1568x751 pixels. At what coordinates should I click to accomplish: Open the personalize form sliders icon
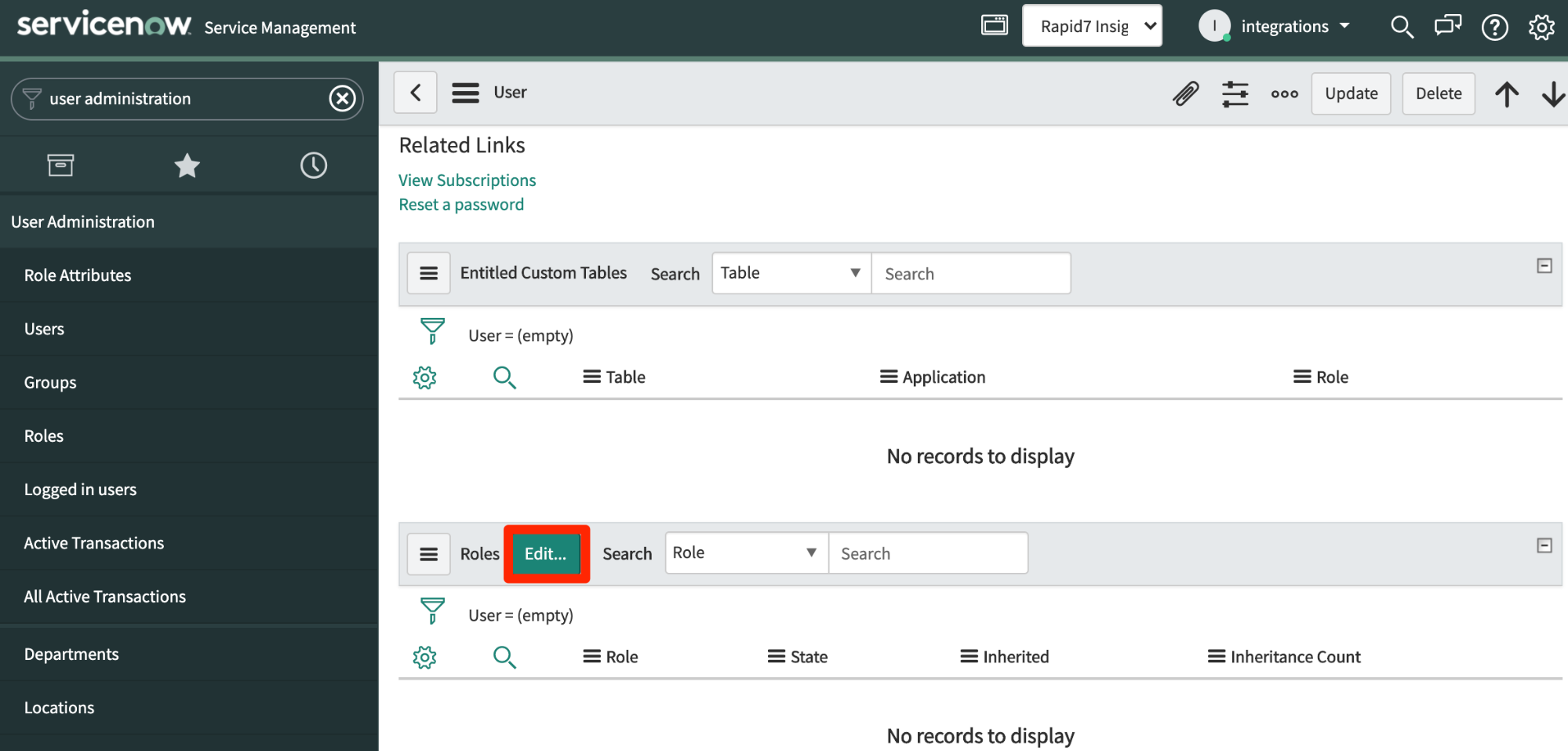click(1235, 93)
